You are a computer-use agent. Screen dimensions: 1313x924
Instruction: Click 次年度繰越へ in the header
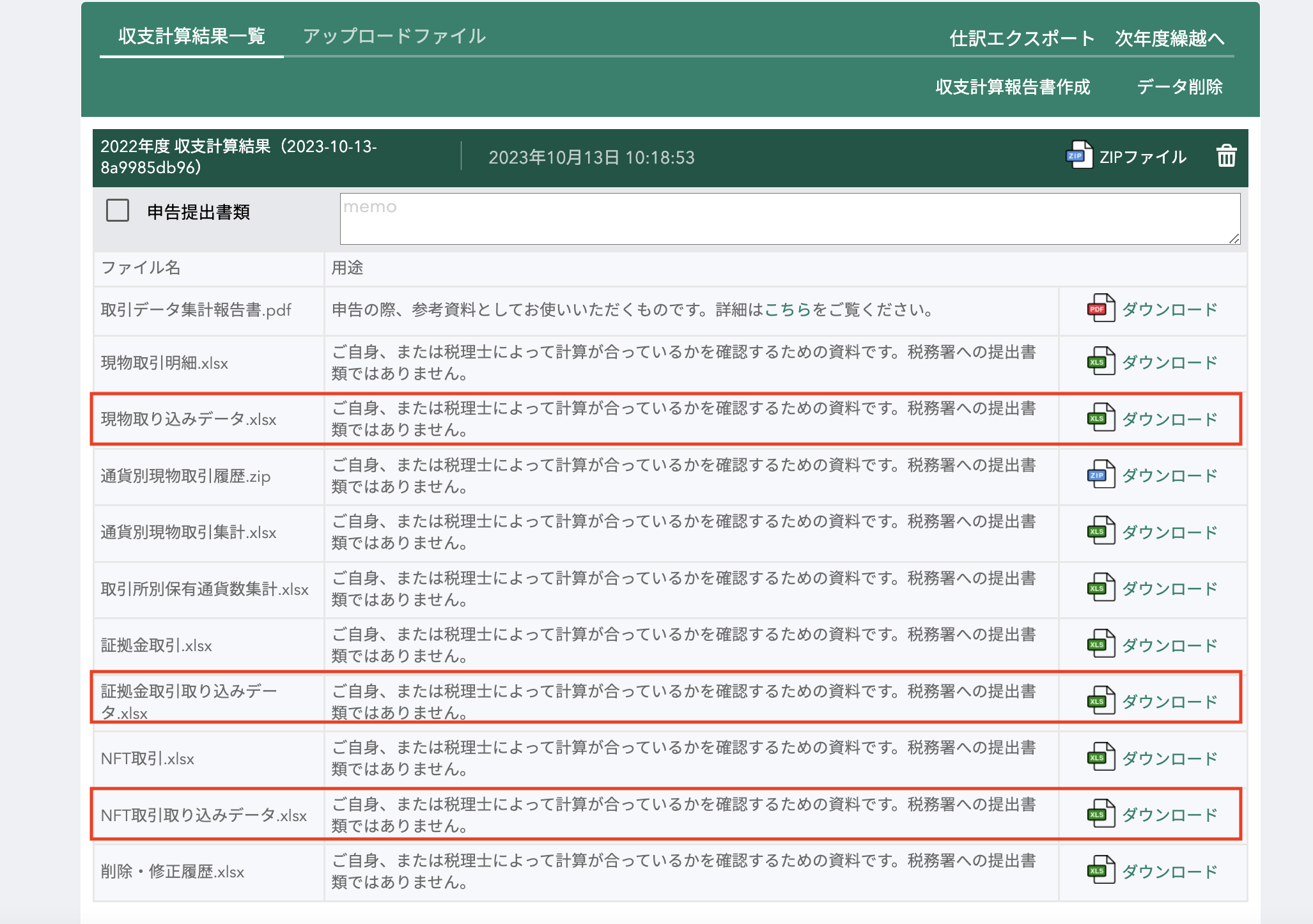pos(1170,38)
